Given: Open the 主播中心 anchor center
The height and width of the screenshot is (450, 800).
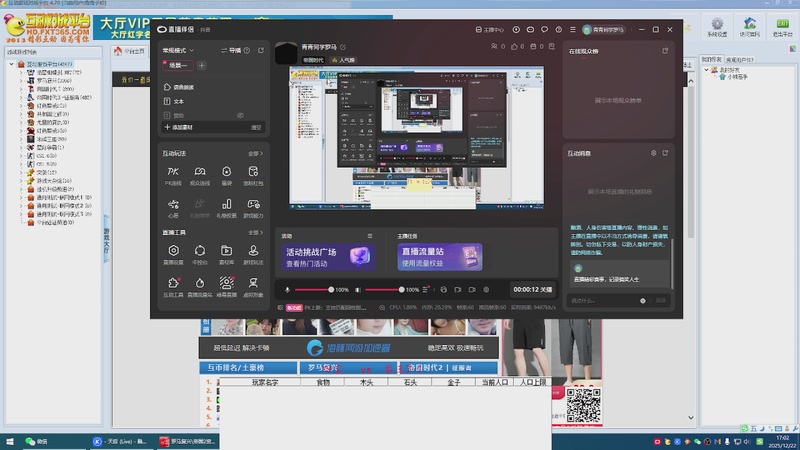Looking at the screenshot, I should tap(489, 30).
